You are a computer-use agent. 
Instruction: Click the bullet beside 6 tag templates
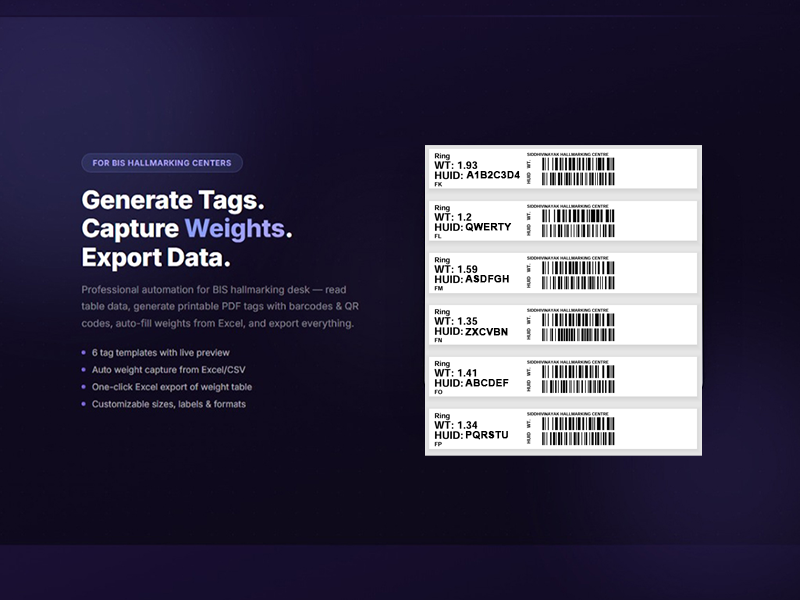click(x=84, y=353)
